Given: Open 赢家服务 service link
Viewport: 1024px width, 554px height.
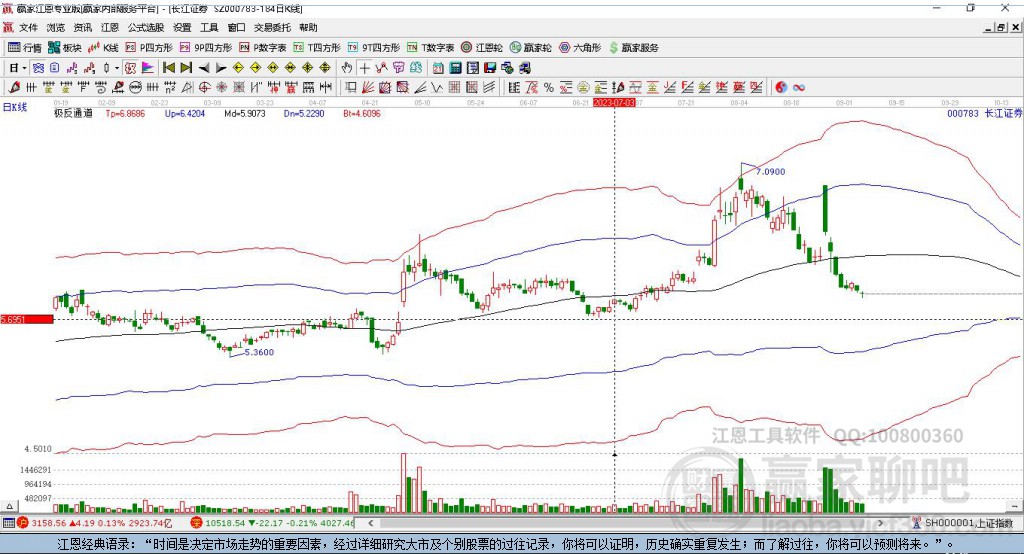Looking at the screenshot, I should coord(634,48).
